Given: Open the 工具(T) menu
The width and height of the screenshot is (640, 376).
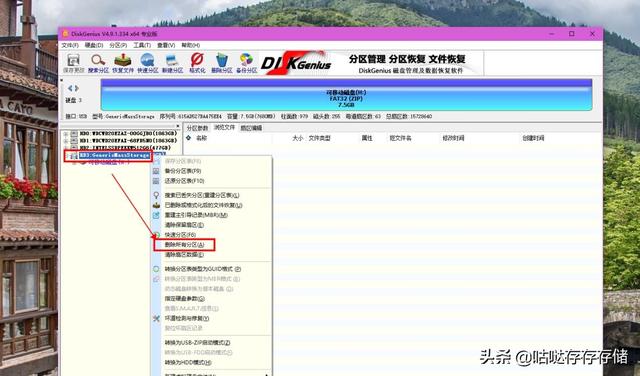Looking at the screenshot, I should pos(142,45).
